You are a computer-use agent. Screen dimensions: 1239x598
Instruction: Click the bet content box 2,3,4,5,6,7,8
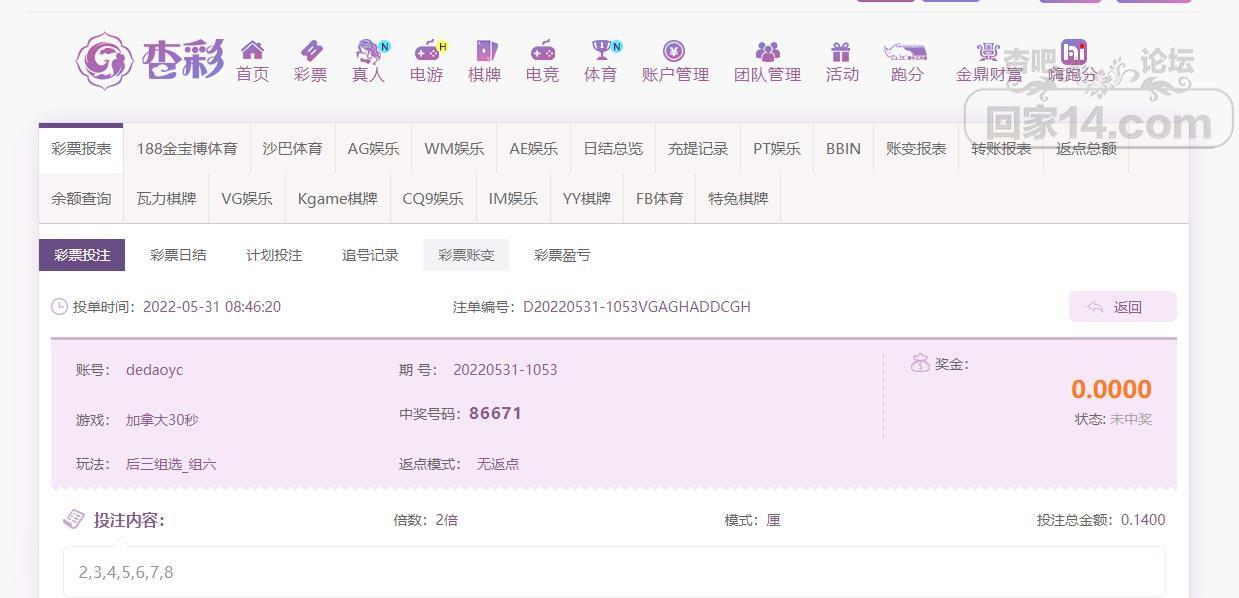click(x=614, y=572)
